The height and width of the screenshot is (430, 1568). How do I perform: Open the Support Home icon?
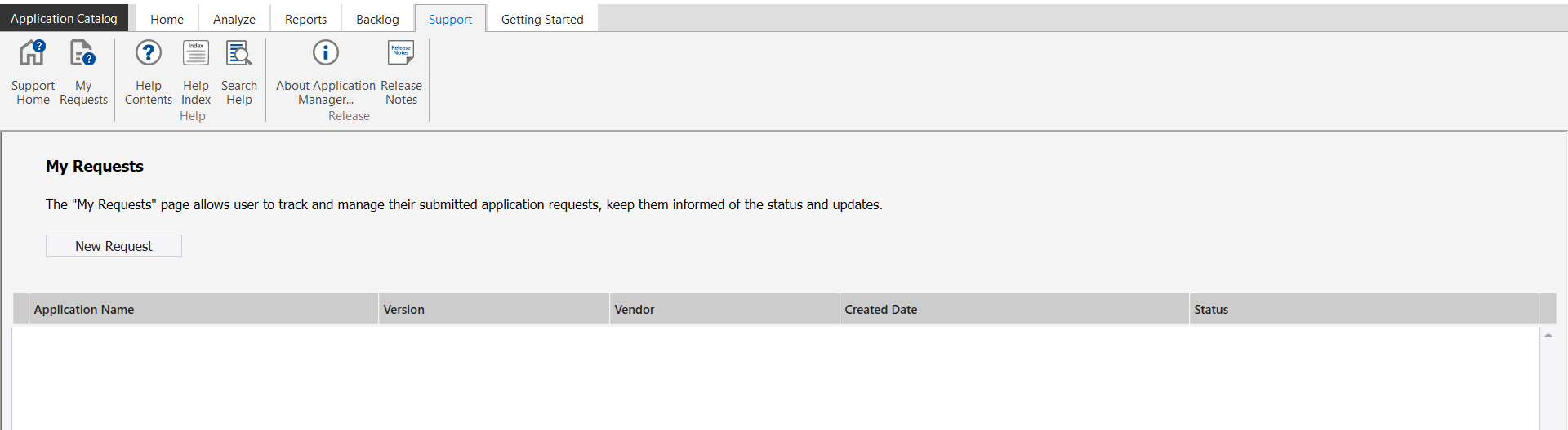[x=33, y=54]
